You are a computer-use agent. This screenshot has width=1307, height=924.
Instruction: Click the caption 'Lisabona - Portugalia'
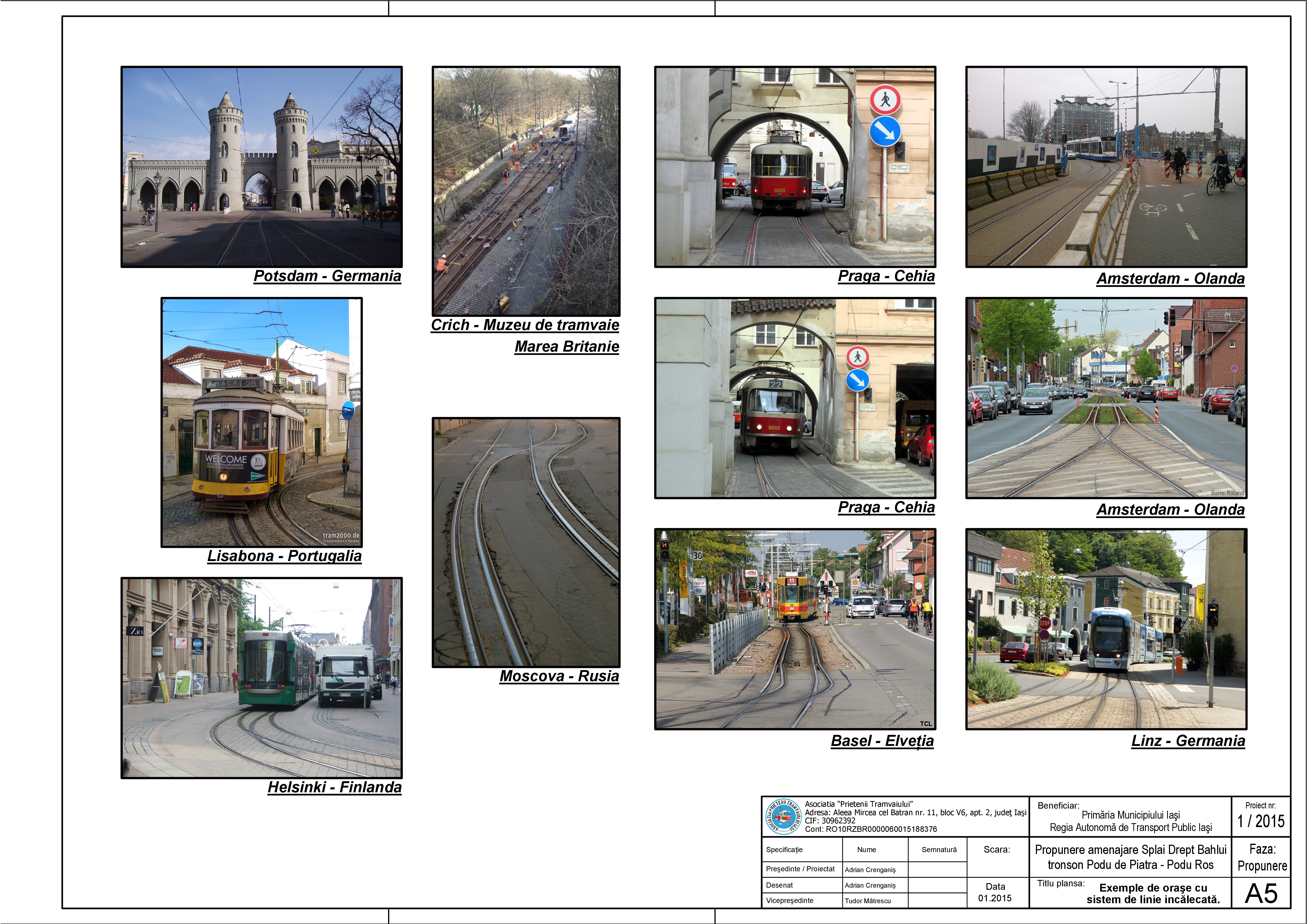[284, 556]
